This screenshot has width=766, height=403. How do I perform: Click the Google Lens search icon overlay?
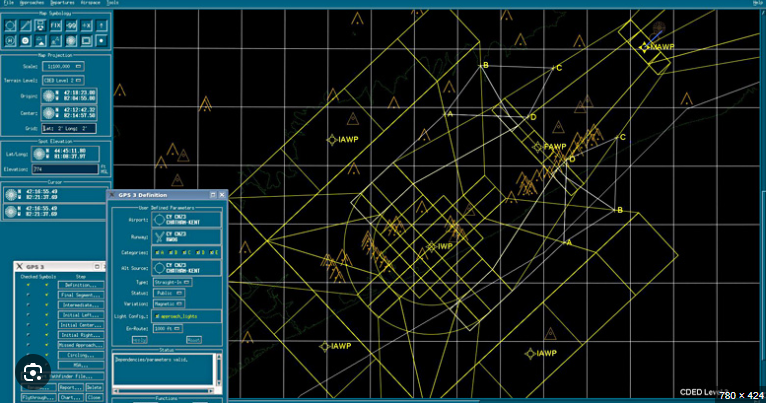(x=32, y=373)
